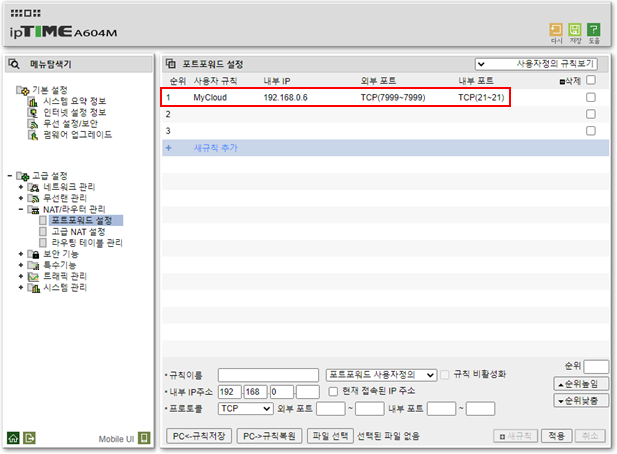This screenshot has width=617, height=454.
Task: Collapse the NAT/라우터 관리 tree node
Action: coord(21,209)
